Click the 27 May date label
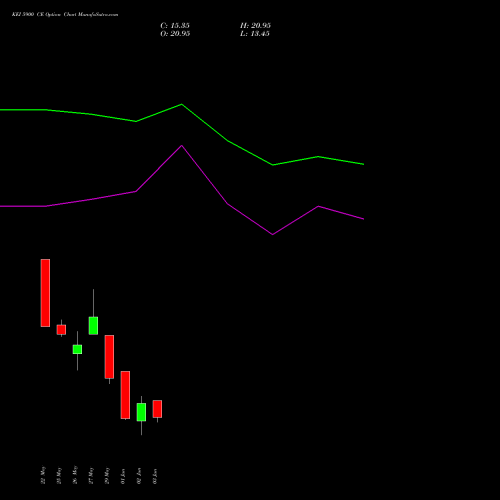 [x=91, y=475]
